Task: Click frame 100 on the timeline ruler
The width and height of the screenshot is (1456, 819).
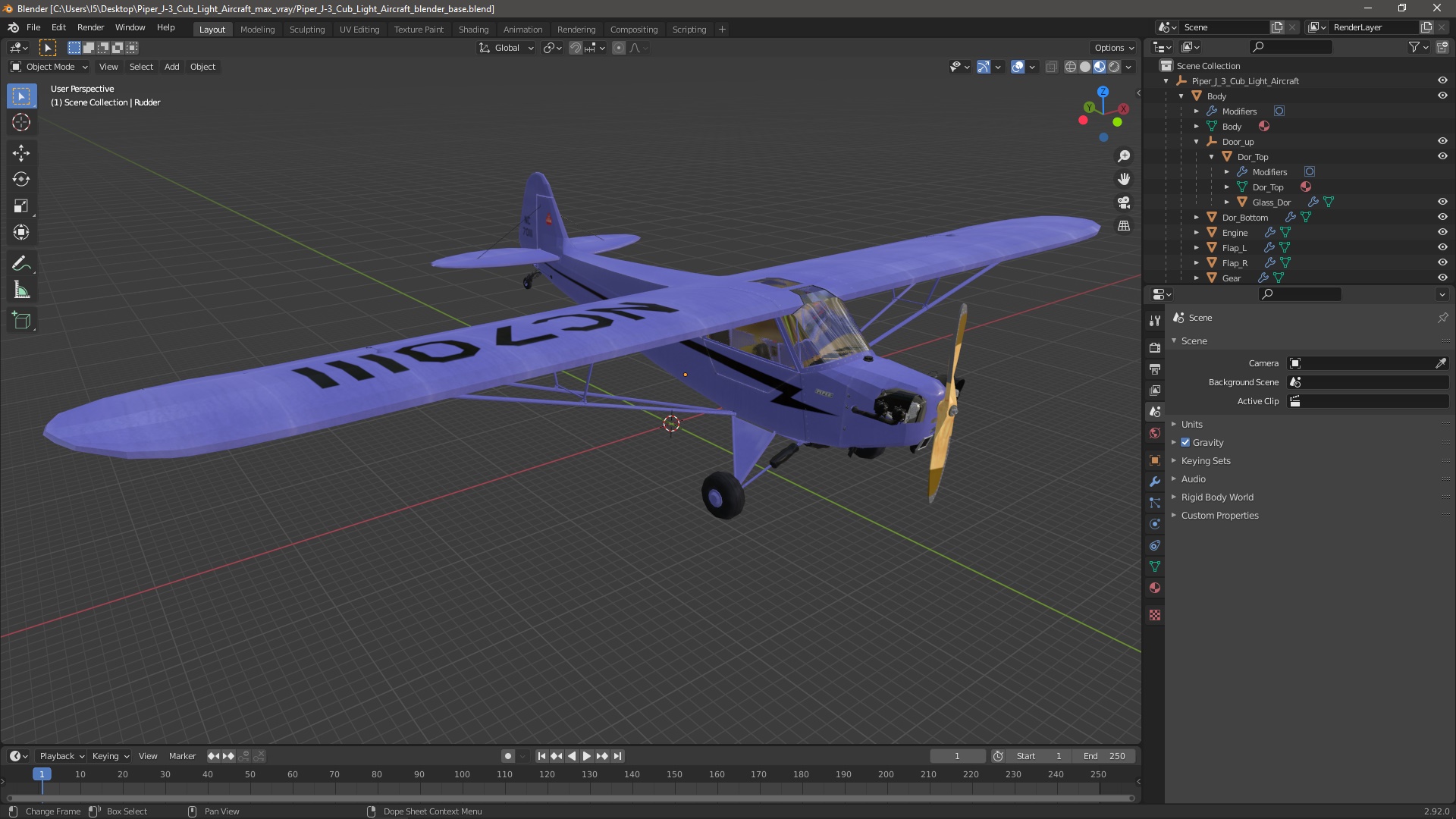Action: point(462,774)
